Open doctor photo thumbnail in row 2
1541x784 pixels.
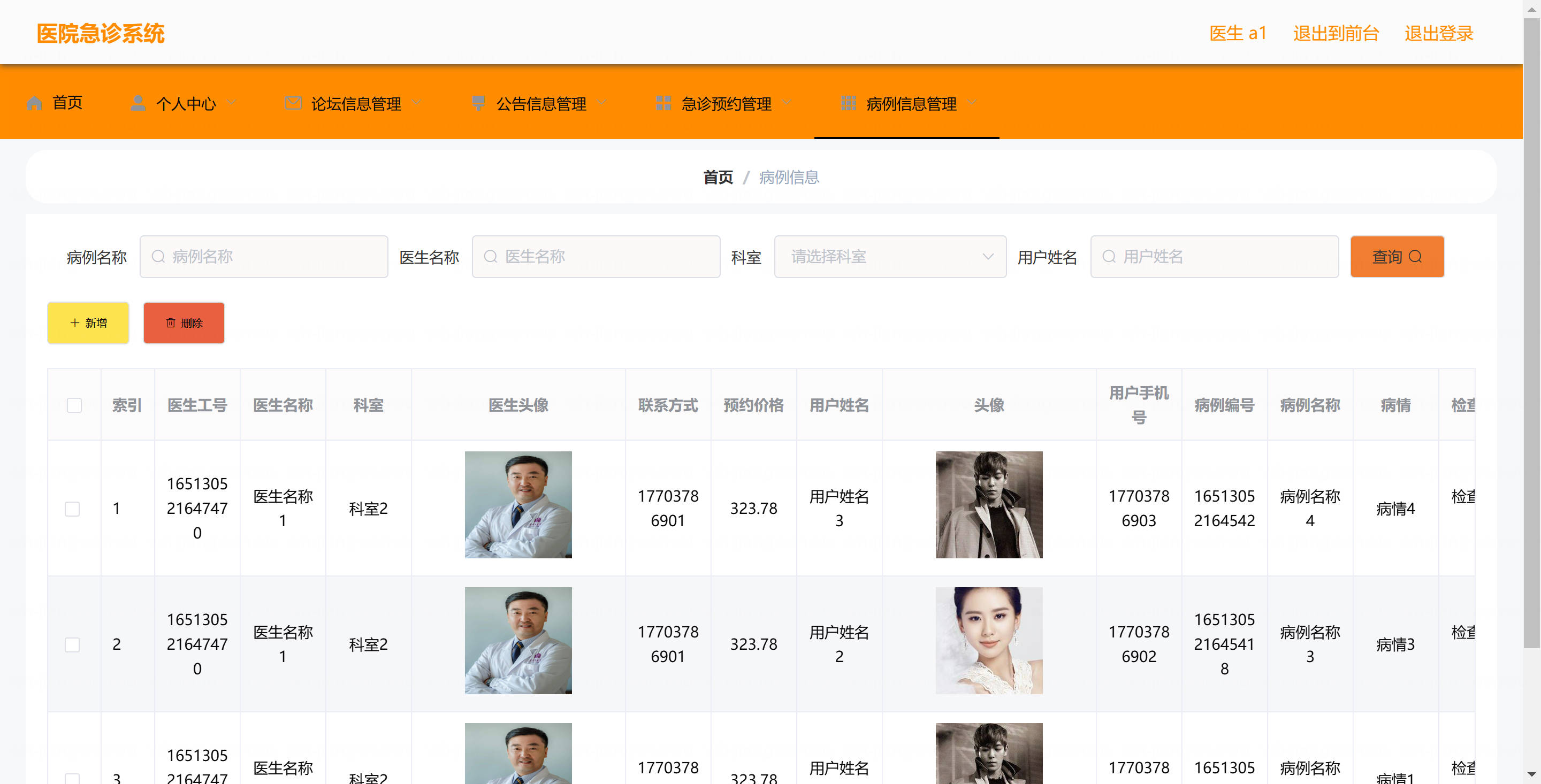click(518, 641)
